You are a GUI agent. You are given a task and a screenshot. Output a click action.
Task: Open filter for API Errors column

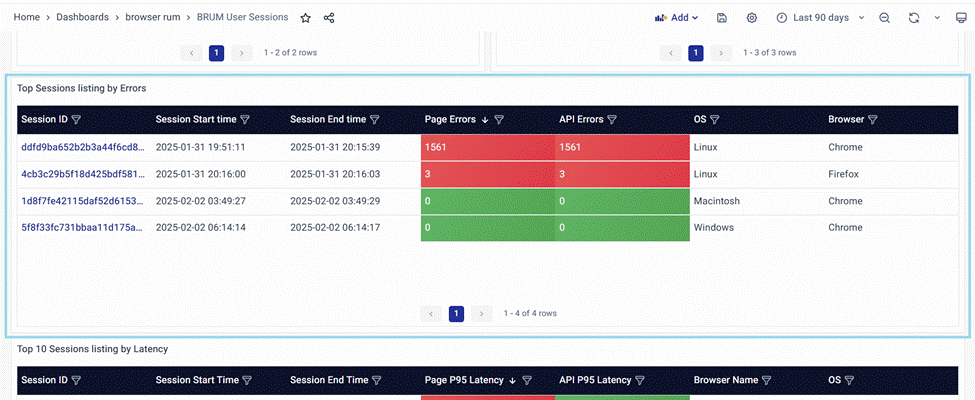[611, 120]
